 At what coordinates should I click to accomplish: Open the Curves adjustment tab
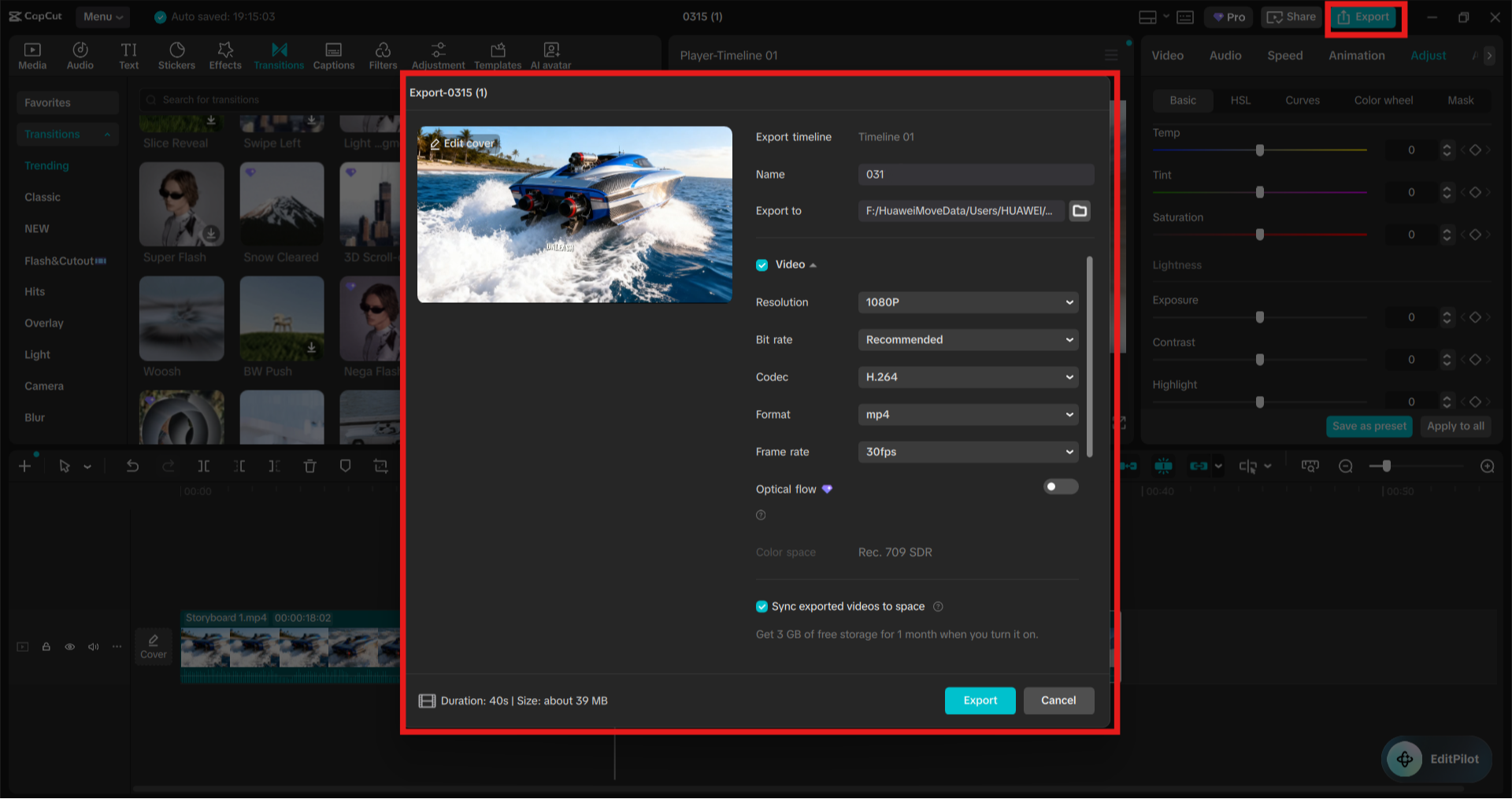tap(1303, 101)
